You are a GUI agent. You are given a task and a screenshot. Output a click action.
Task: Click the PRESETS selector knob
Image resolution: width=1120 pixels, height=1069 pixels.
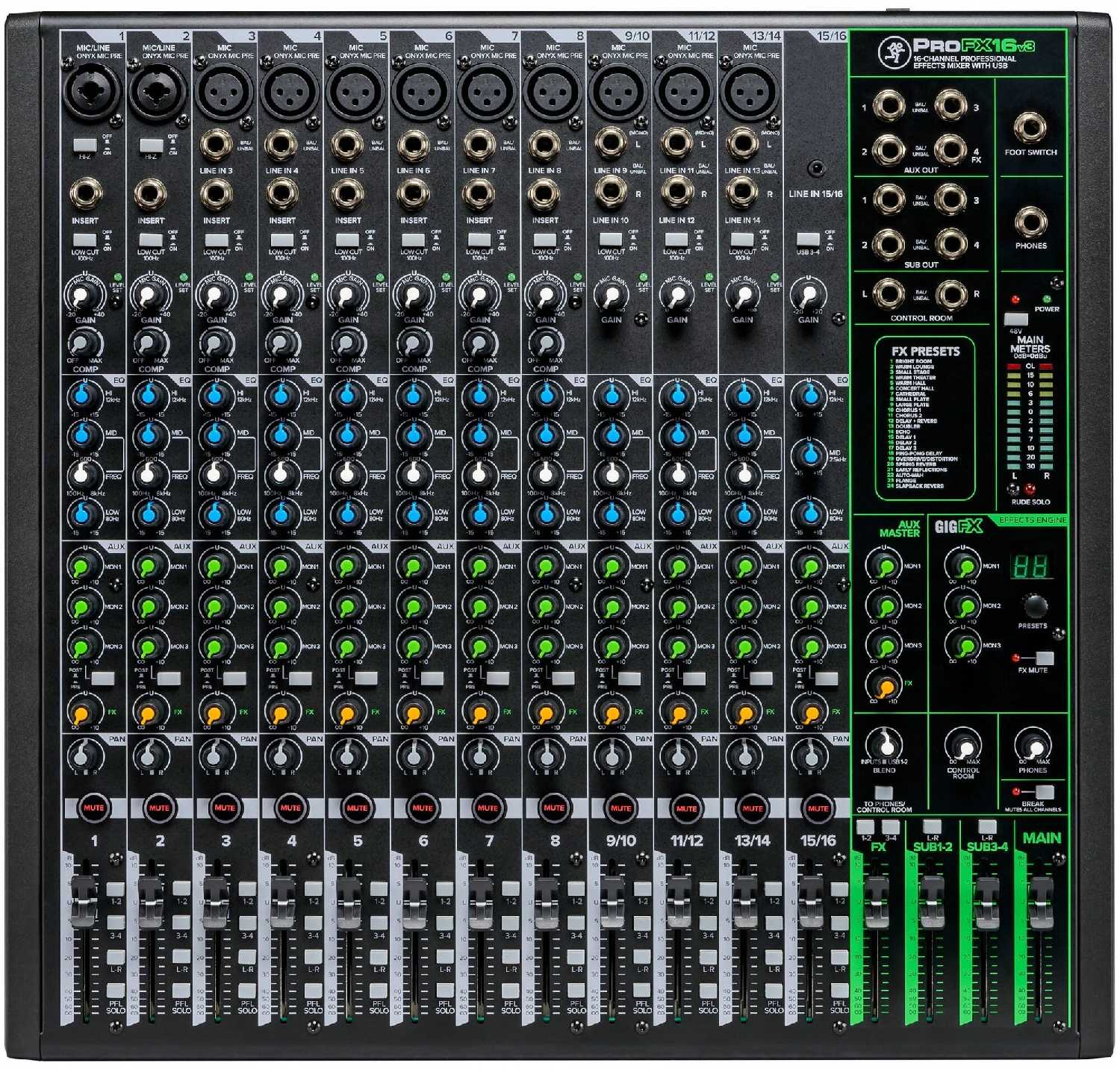tap(1034, 605)
